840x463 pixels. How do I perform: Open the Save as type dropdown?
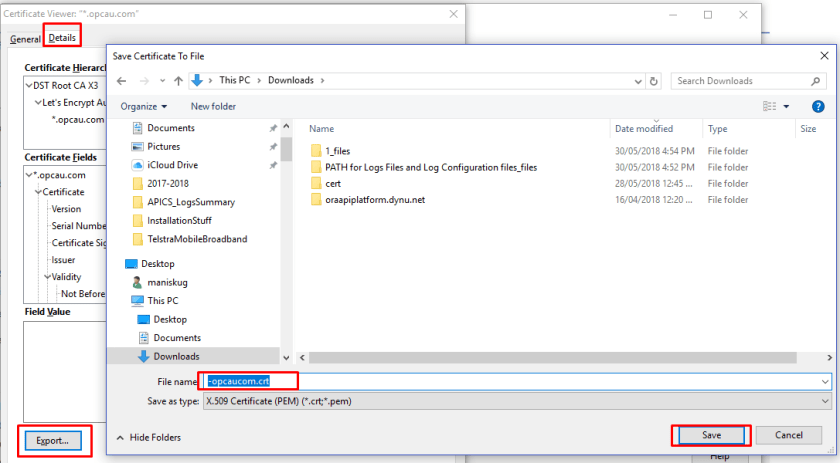(516, 401)
